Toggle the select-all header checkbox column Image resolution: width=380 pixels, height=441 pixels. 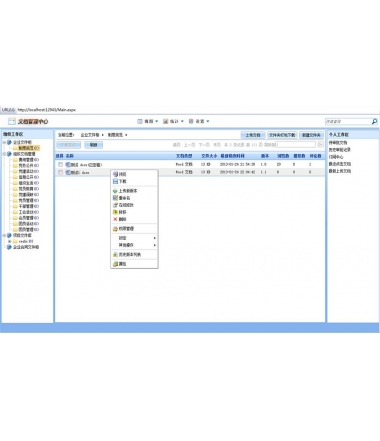click(59, 156)
